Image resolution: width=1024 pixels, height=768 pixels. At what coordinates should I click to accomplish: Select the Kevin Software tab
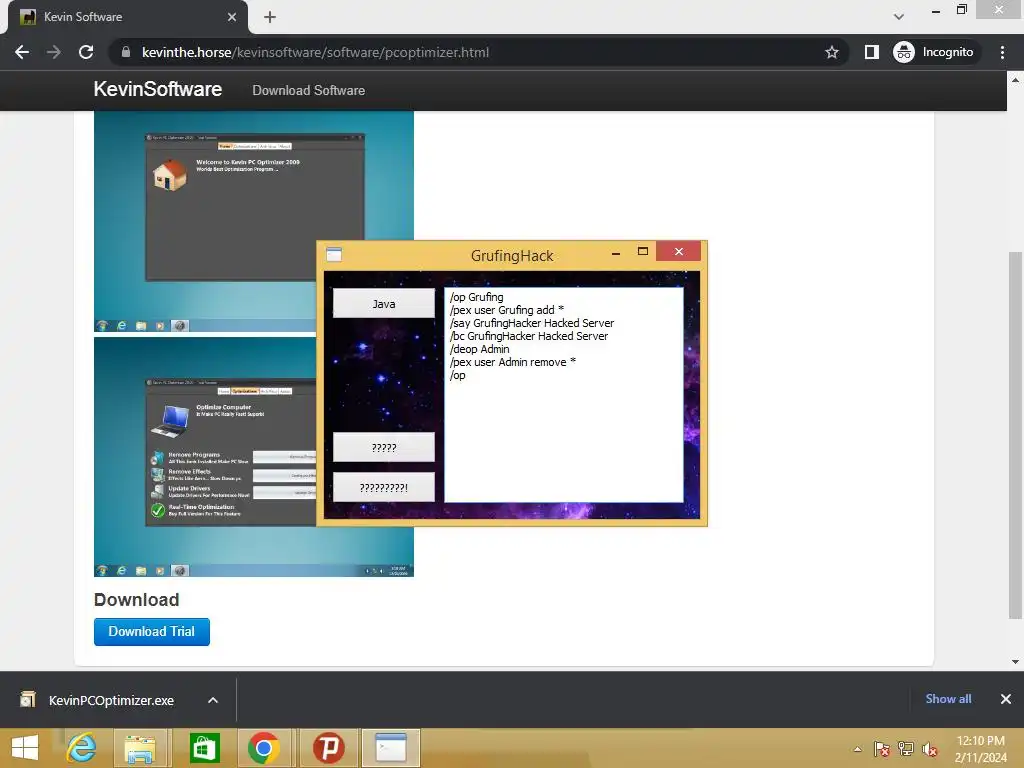click(127, 17)
